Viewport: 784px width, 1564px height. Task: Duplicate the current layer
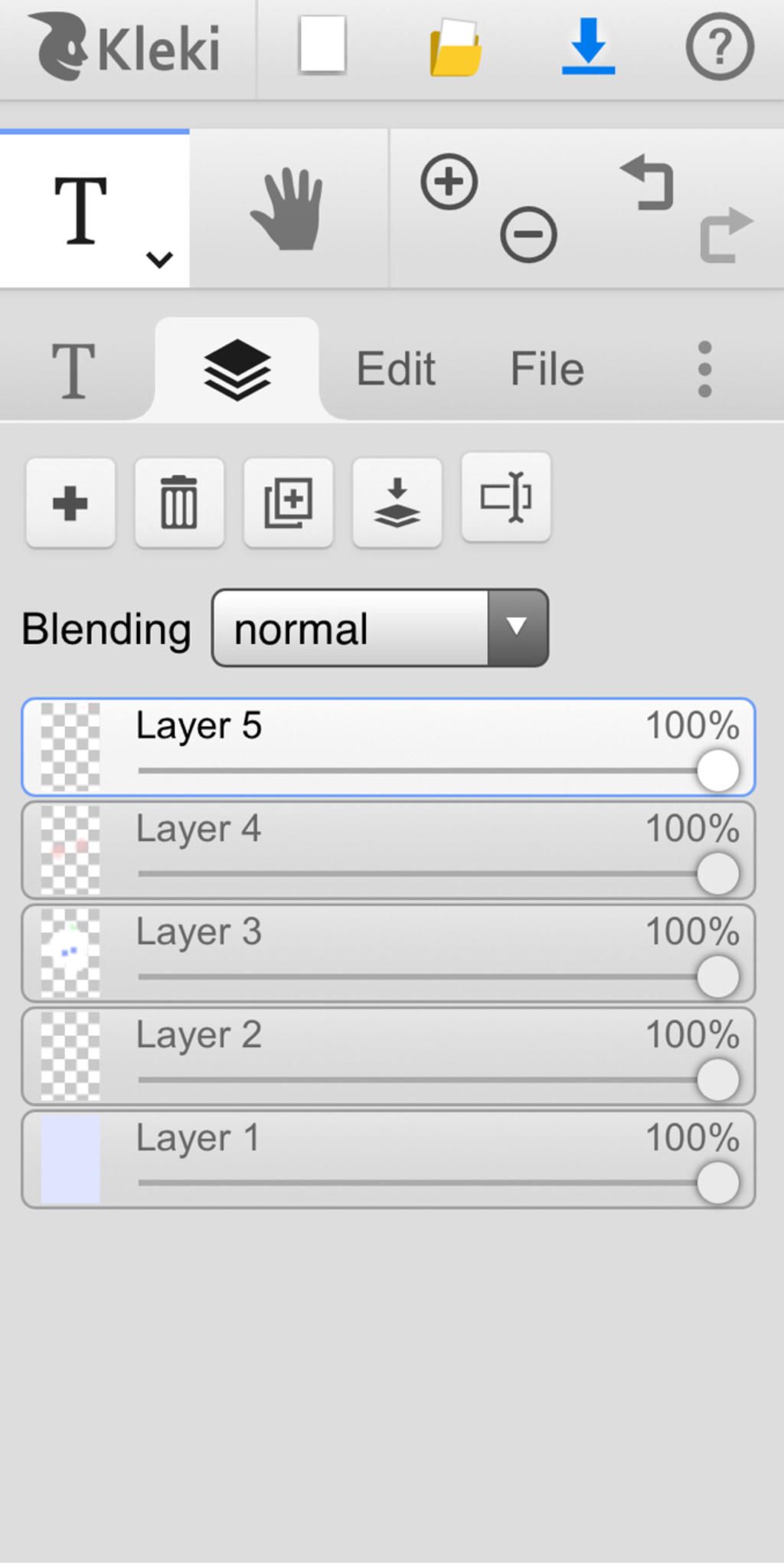click(288, 503)
